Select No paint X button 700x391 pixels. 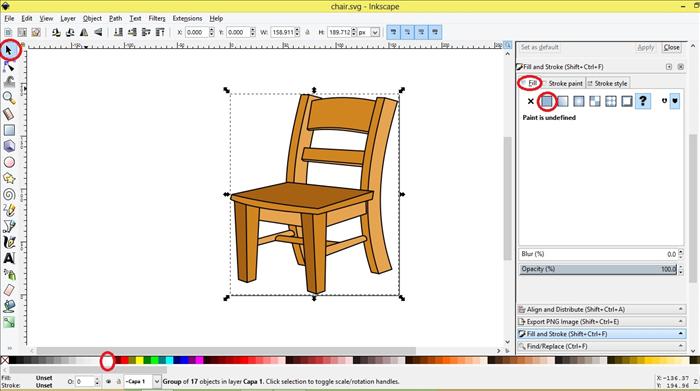530,101
